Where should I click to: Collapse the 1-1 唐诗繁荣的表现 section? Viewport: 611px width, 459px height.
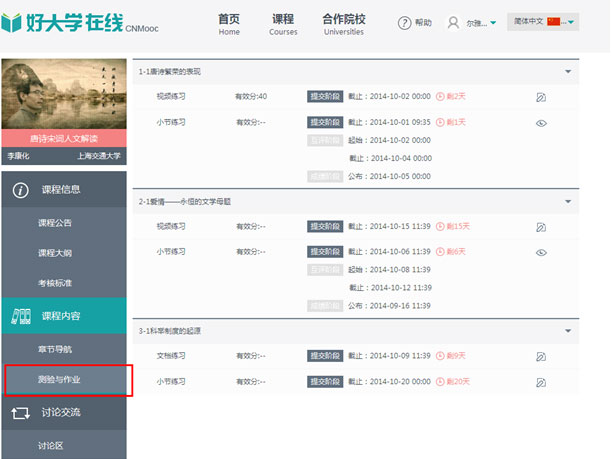(568, 72)
